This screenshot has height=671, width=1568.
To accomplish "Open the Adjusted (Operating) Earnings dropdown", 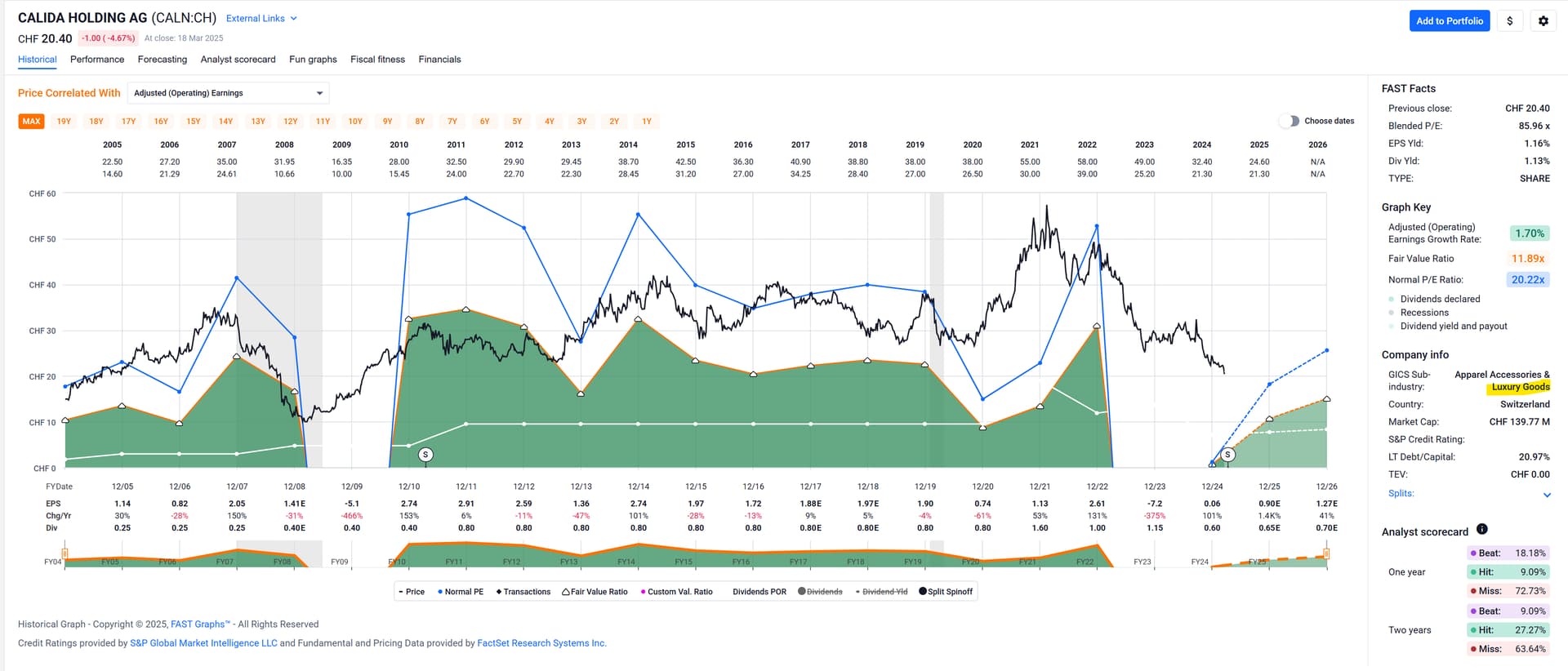I will (229, 93).
